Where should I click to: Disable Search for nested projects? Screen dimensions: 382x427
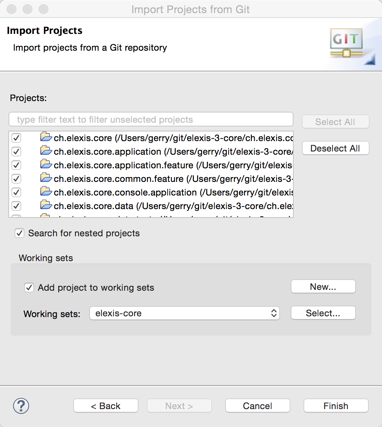[19, 233]
